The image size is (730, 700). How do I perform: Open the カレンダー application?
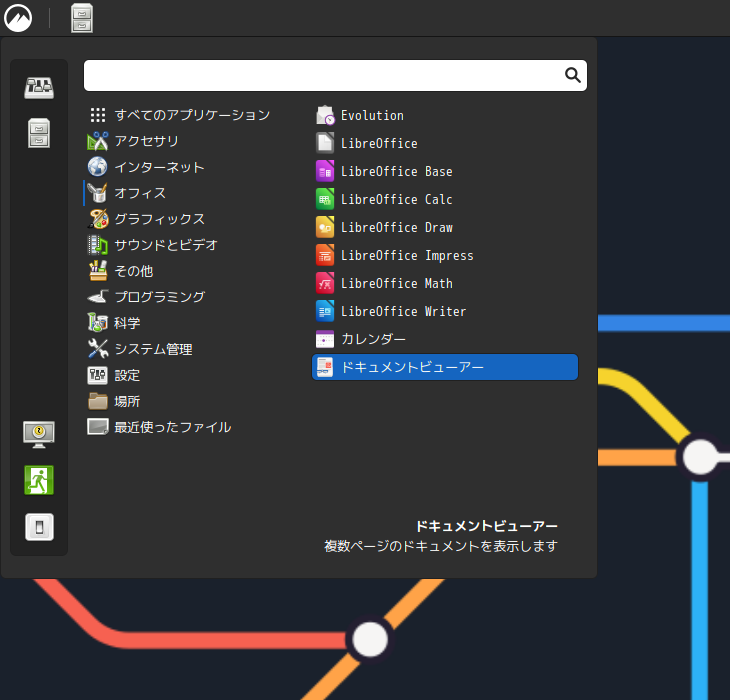click(445, 339)
